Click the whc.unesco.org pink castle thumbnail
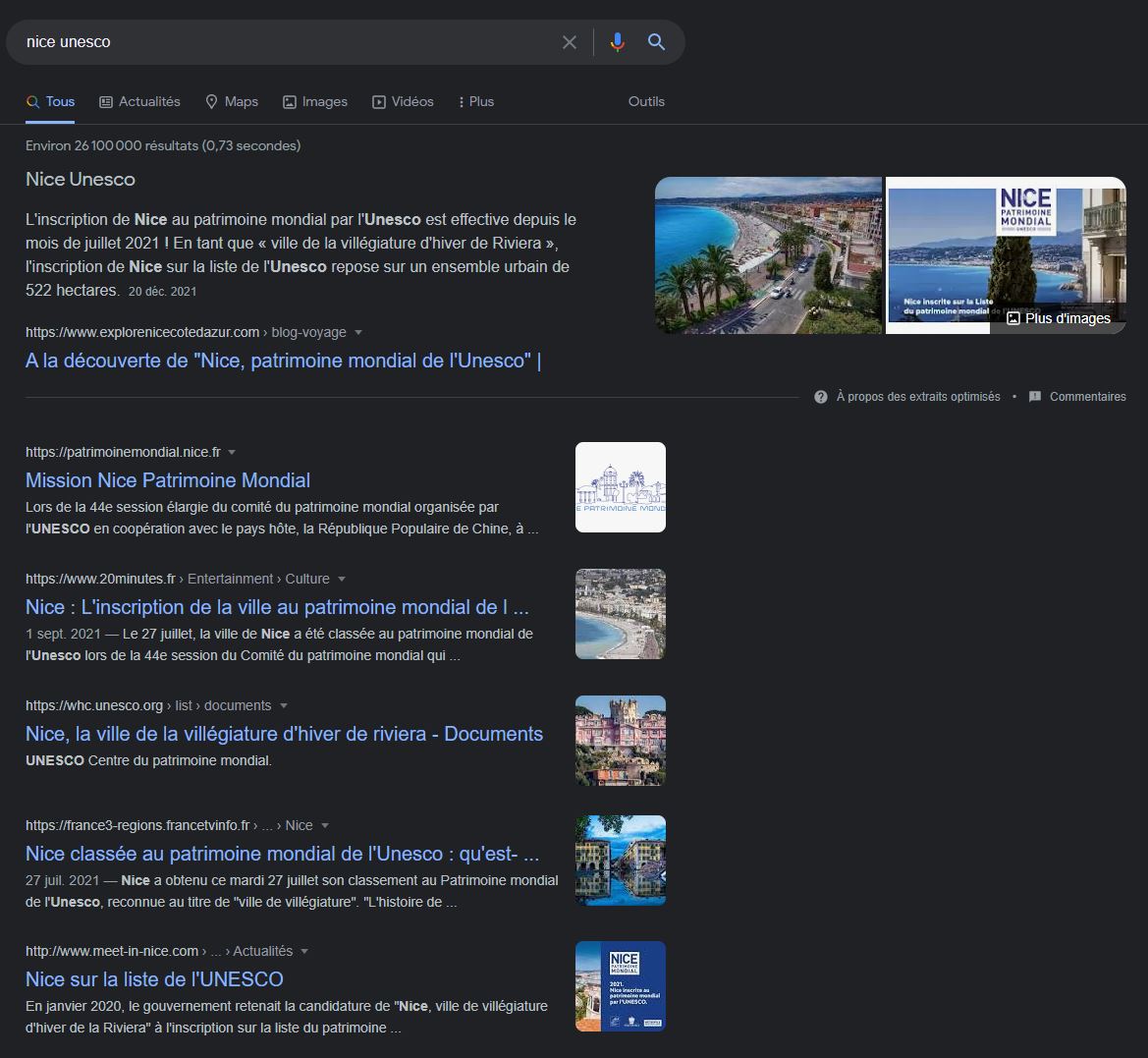Screen dimensions: 1148x1058 (x=620, y=741)
